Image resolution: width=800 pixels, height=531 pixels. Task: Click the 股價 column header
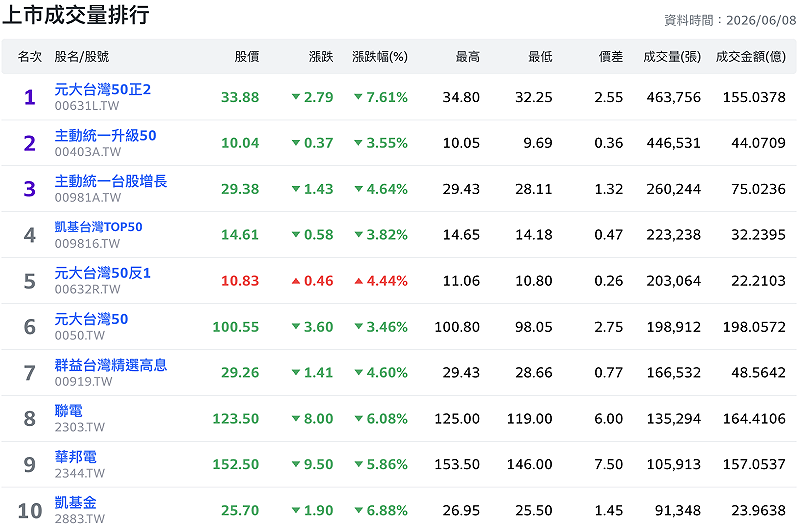(246, 57)
